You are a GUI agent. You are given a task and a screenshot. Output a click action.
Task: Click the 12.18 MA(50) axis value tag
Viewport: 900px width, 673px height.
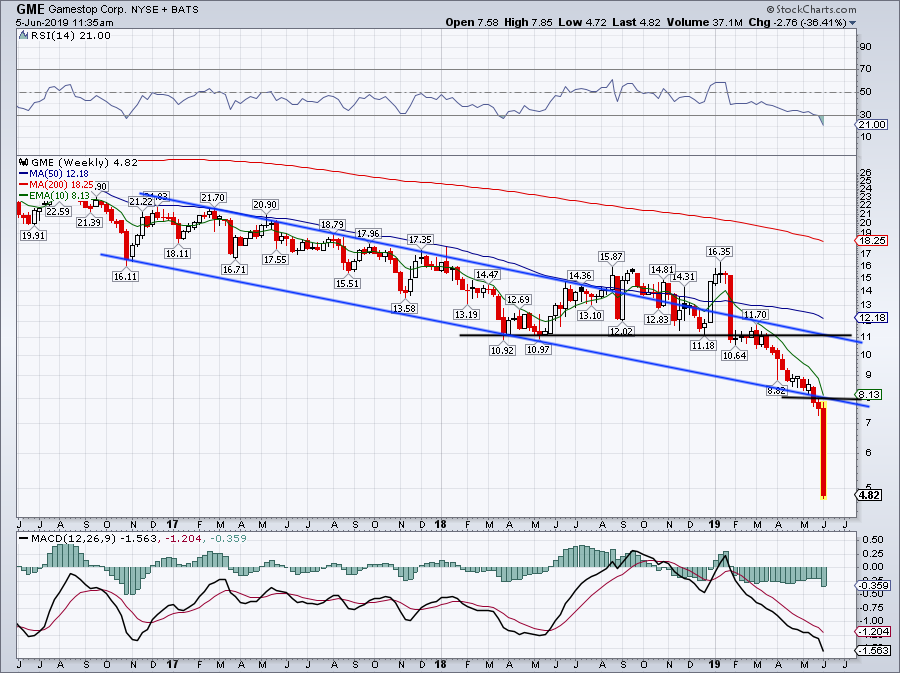pyautogui.click(x=875, y=318)
